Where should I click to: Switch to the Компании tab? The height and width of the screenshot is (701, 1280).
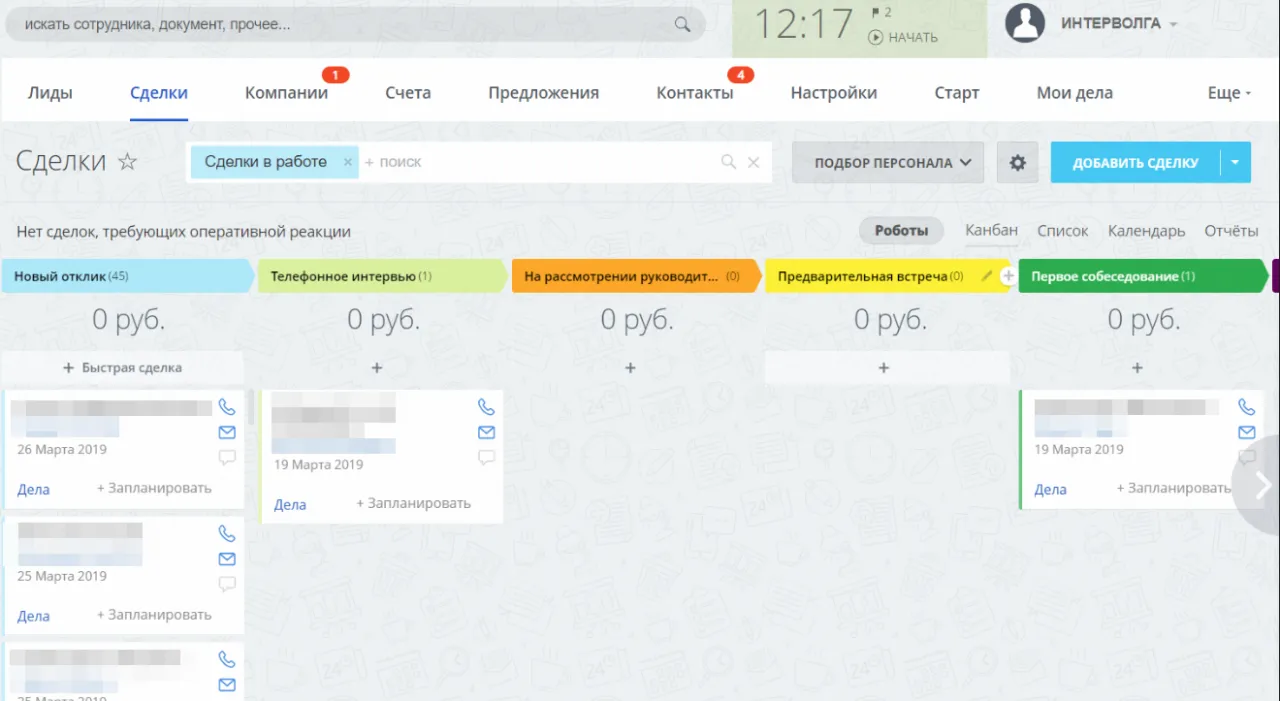click(x=286, y=93)
